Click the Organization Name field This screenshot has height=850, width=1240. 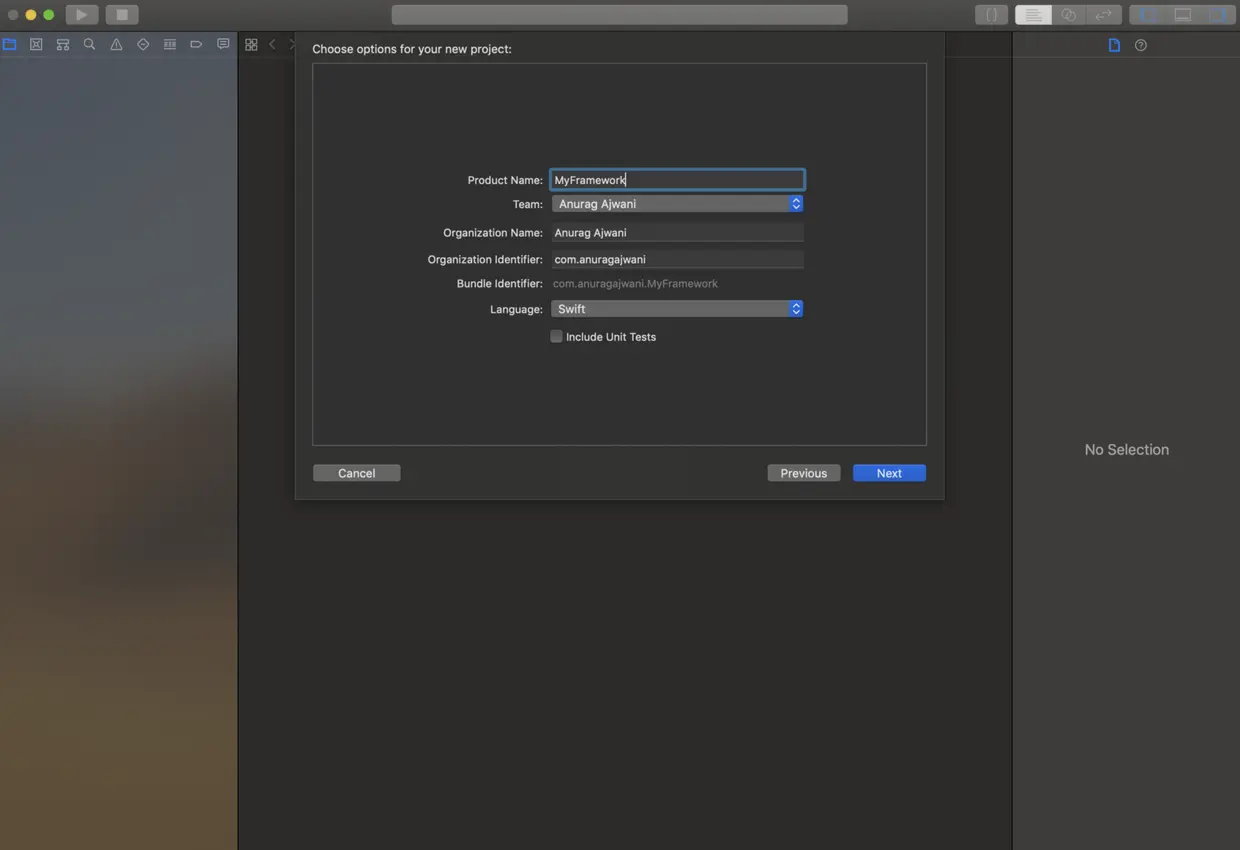(x=677, y=232)
